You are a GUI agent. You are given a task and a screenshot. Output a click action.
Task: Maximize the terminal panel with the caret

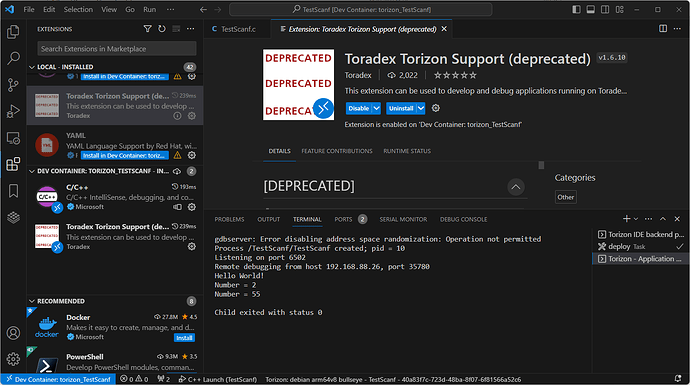click(663, 219)
